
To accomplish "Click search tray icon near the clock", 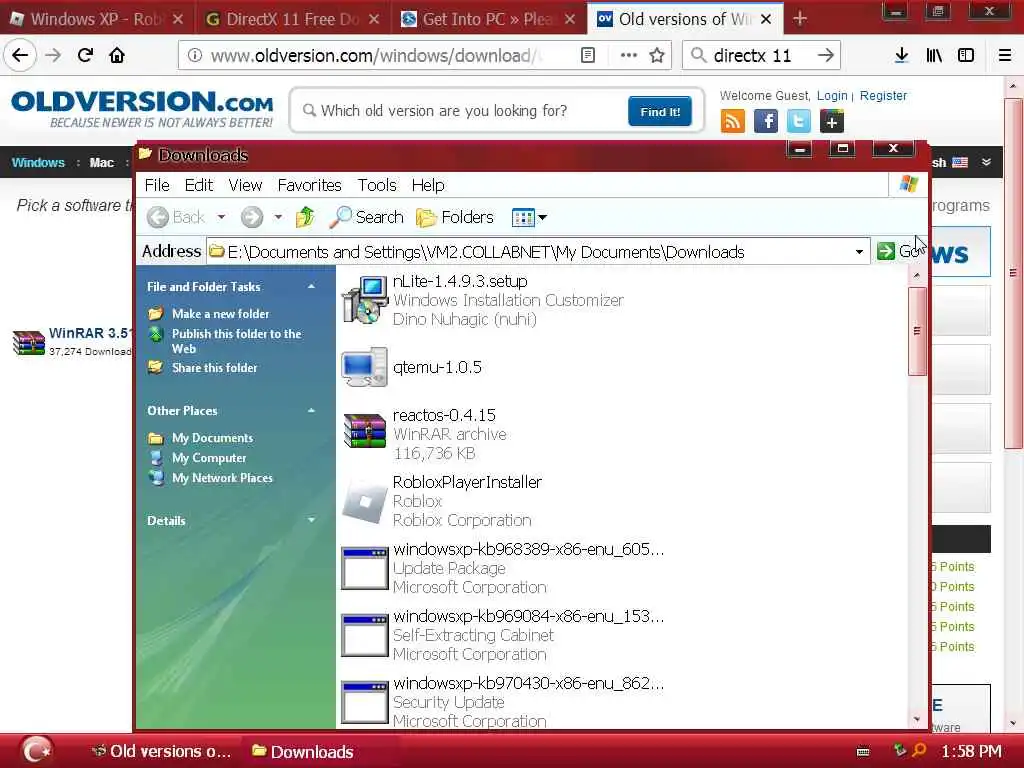I will (920, 751).
